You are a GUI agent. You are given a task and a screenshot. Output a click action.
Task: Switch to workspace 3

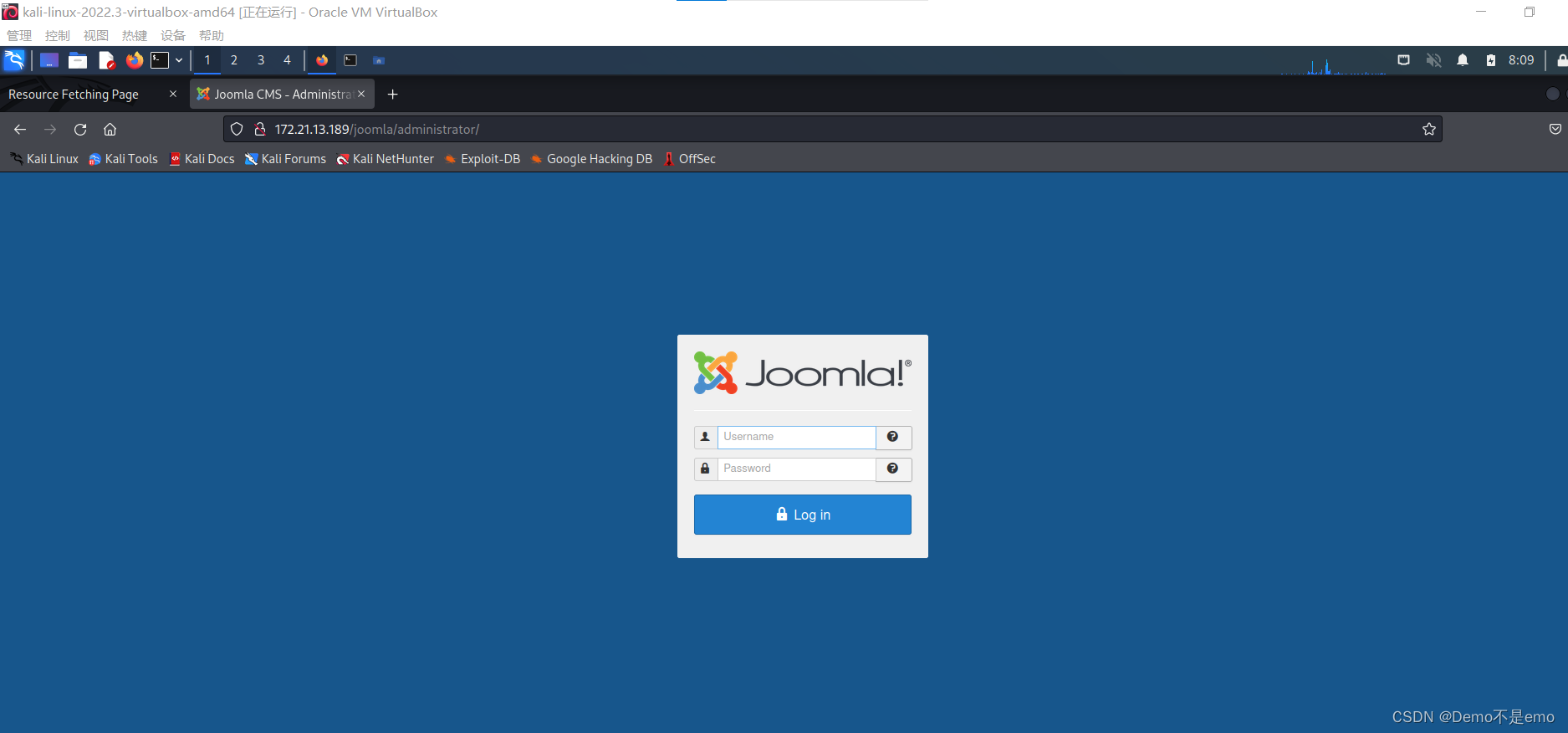(x=261, y=60)
